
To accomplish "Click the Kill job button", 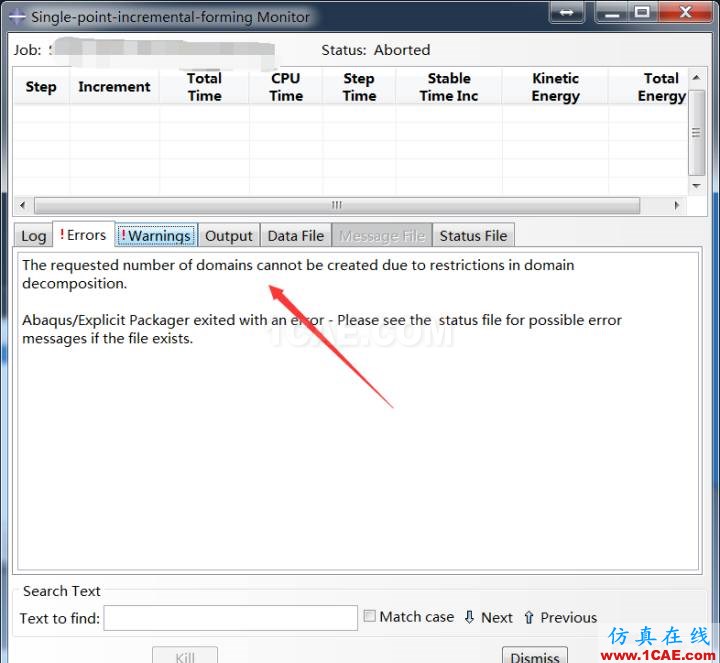I will (185, 656).
